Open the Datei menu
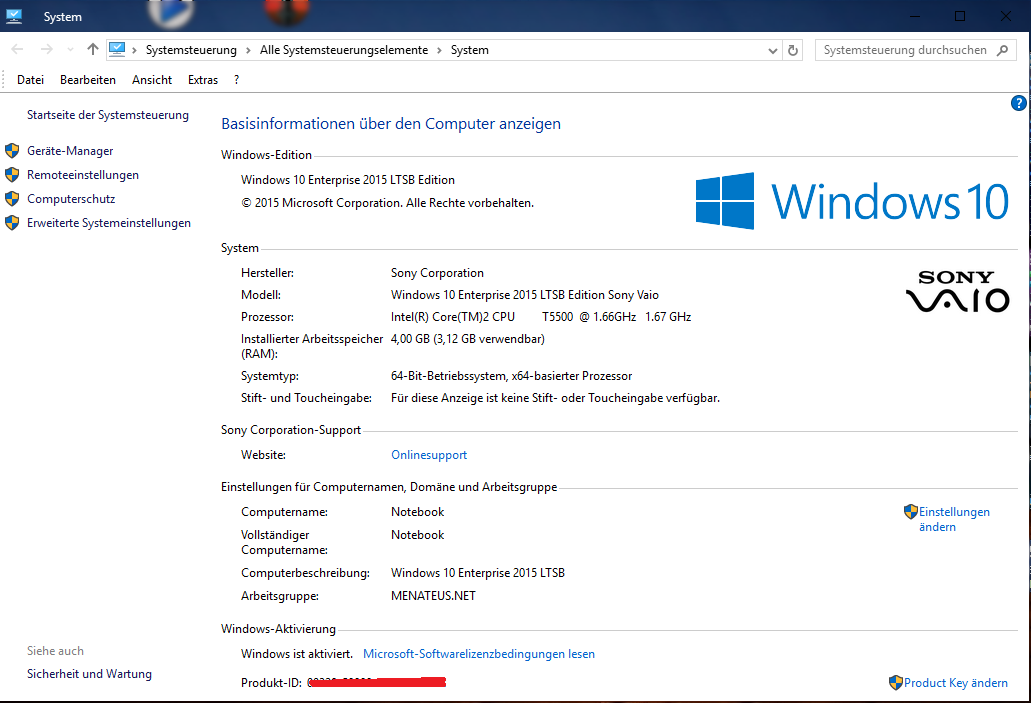Viewport: 1031px width, 703px height. 30,80
